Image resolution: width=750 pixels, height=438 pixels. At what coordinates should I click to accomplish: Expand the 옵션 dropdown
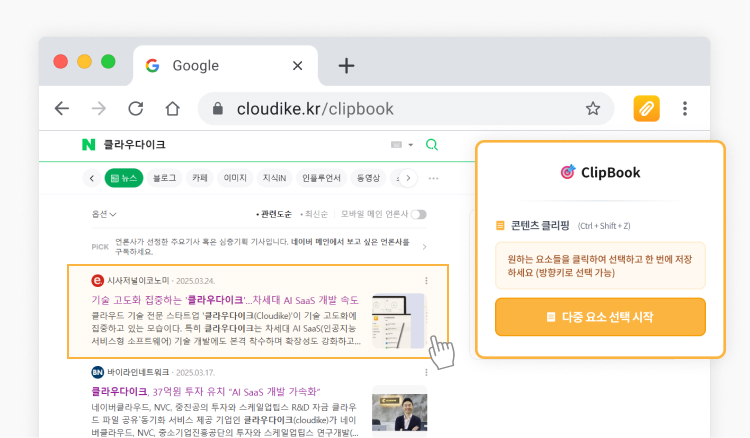click(x=104, y=214)
